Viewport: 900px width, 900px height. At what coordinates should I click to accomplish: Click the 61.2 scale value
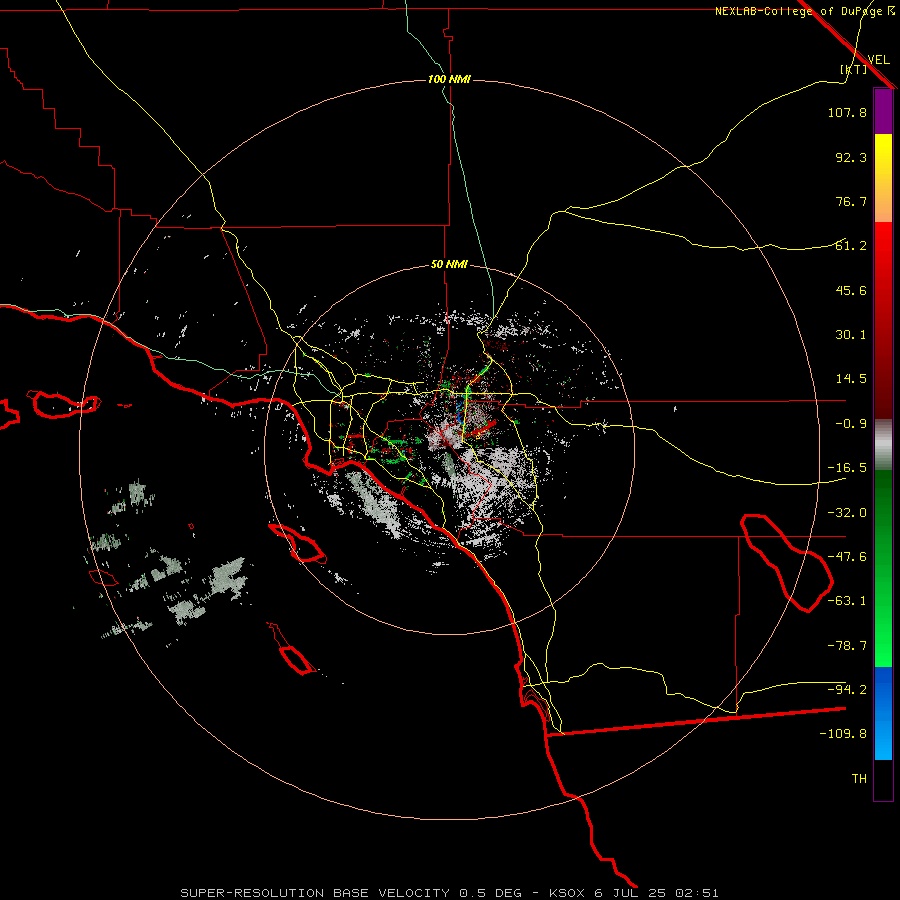[851, 246]
